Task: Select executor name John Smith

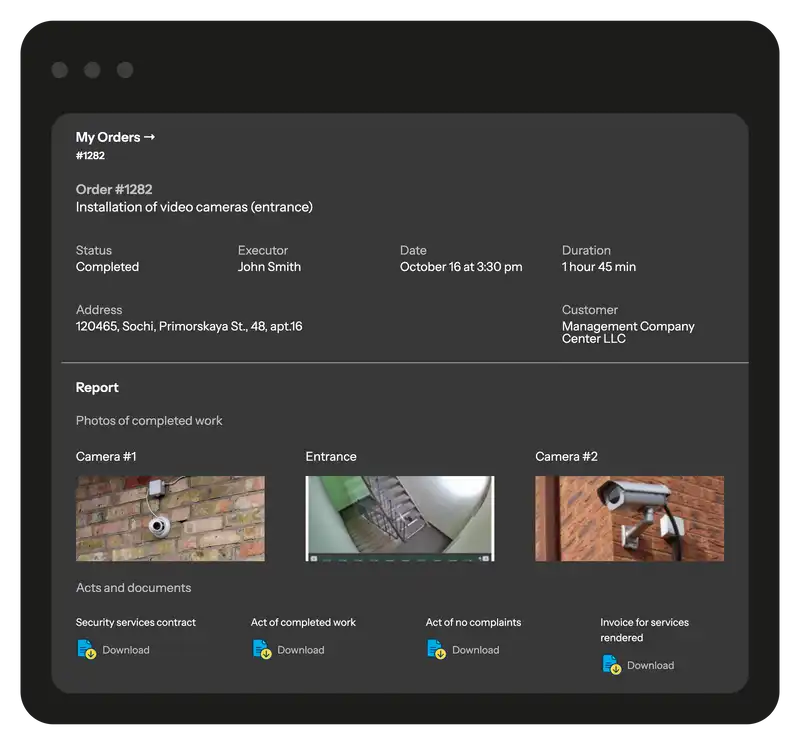Action: [269, 267]
